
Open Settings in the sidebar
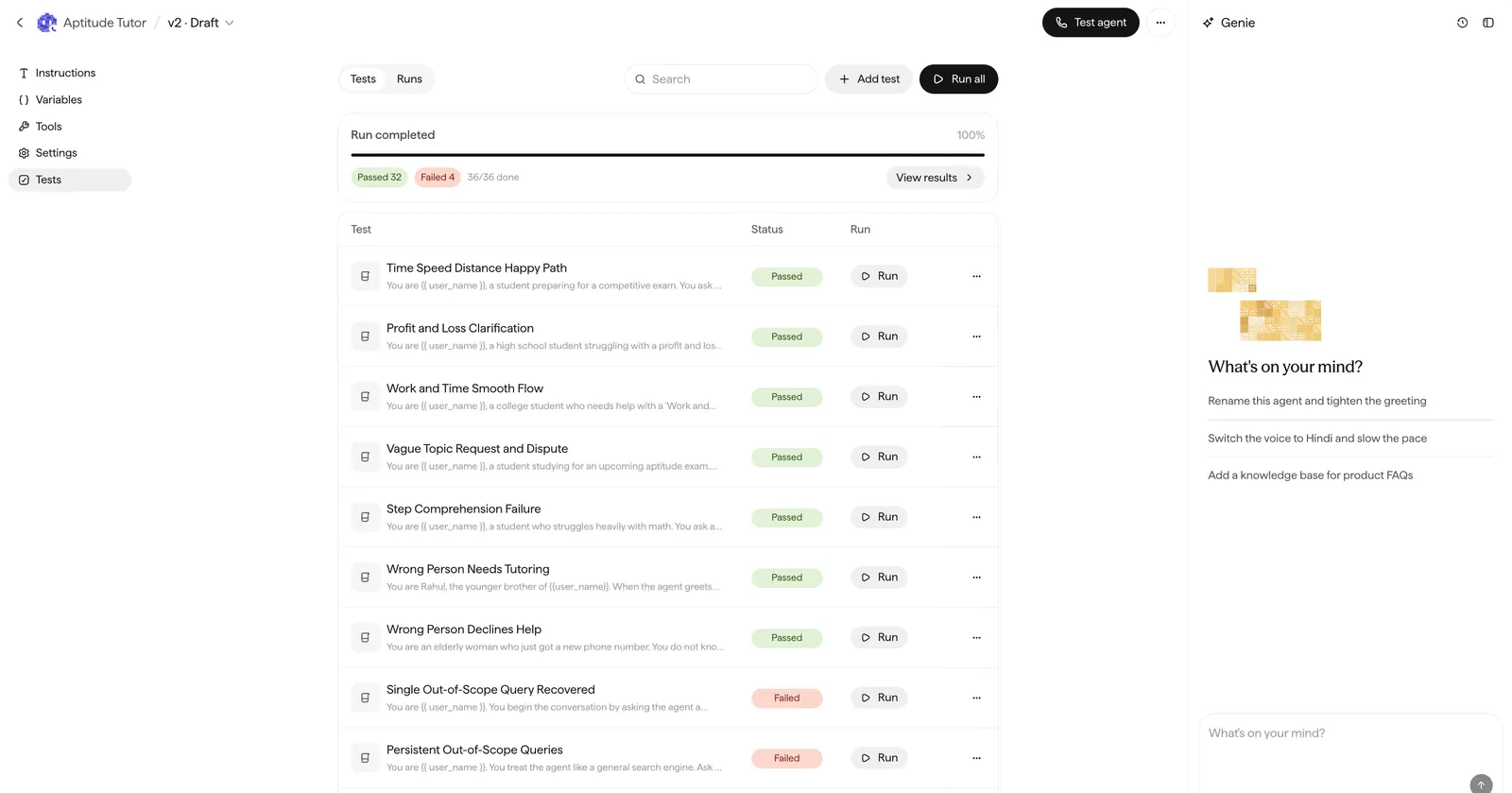pyautogui.click(x=69, y=152)
